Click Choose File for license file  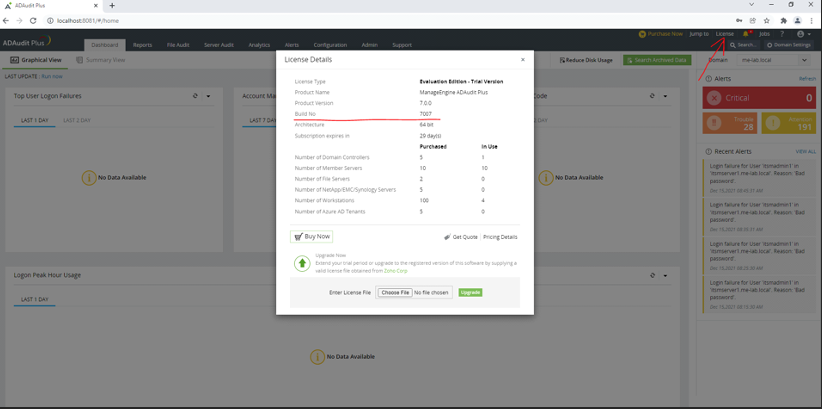click(x=395, y=293)
